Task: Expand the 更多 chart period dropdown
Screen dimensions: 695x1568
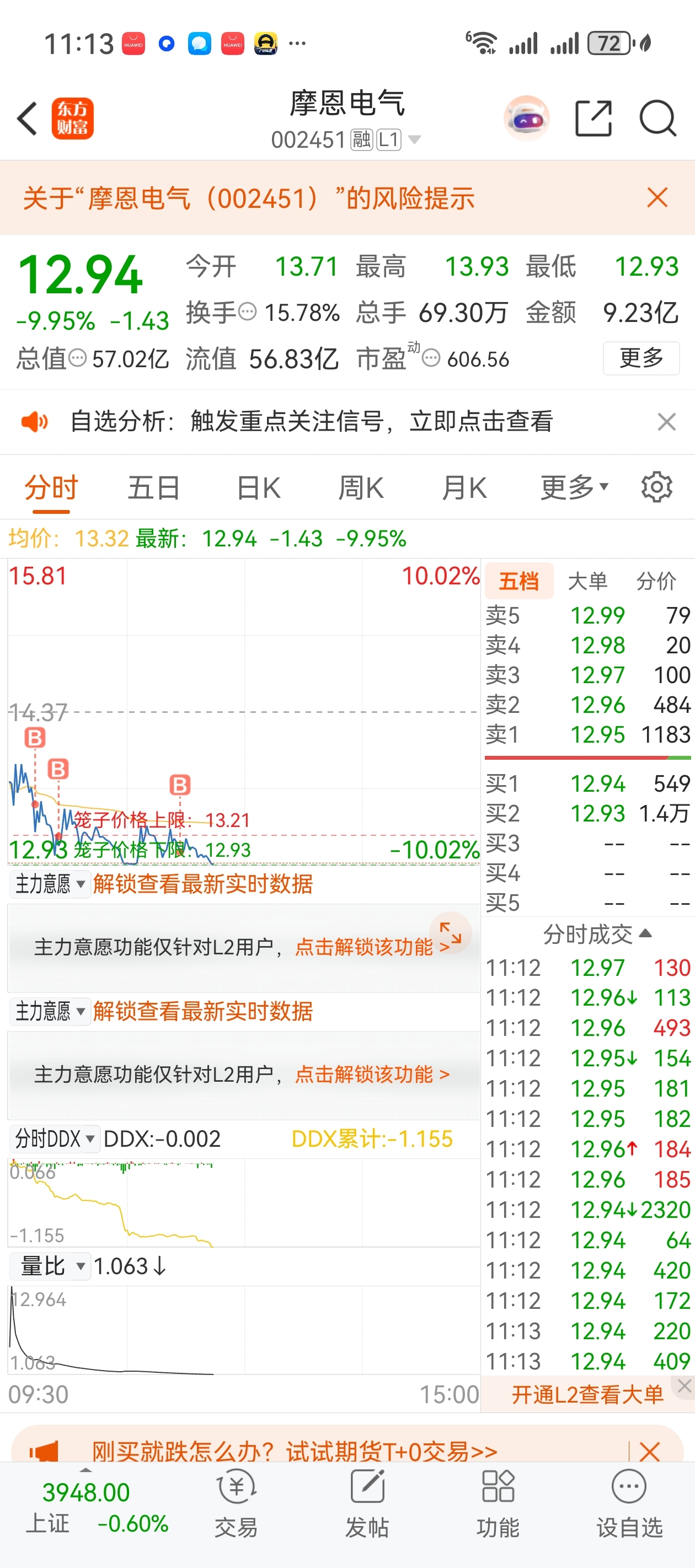Action: click(x=574, y=487)
